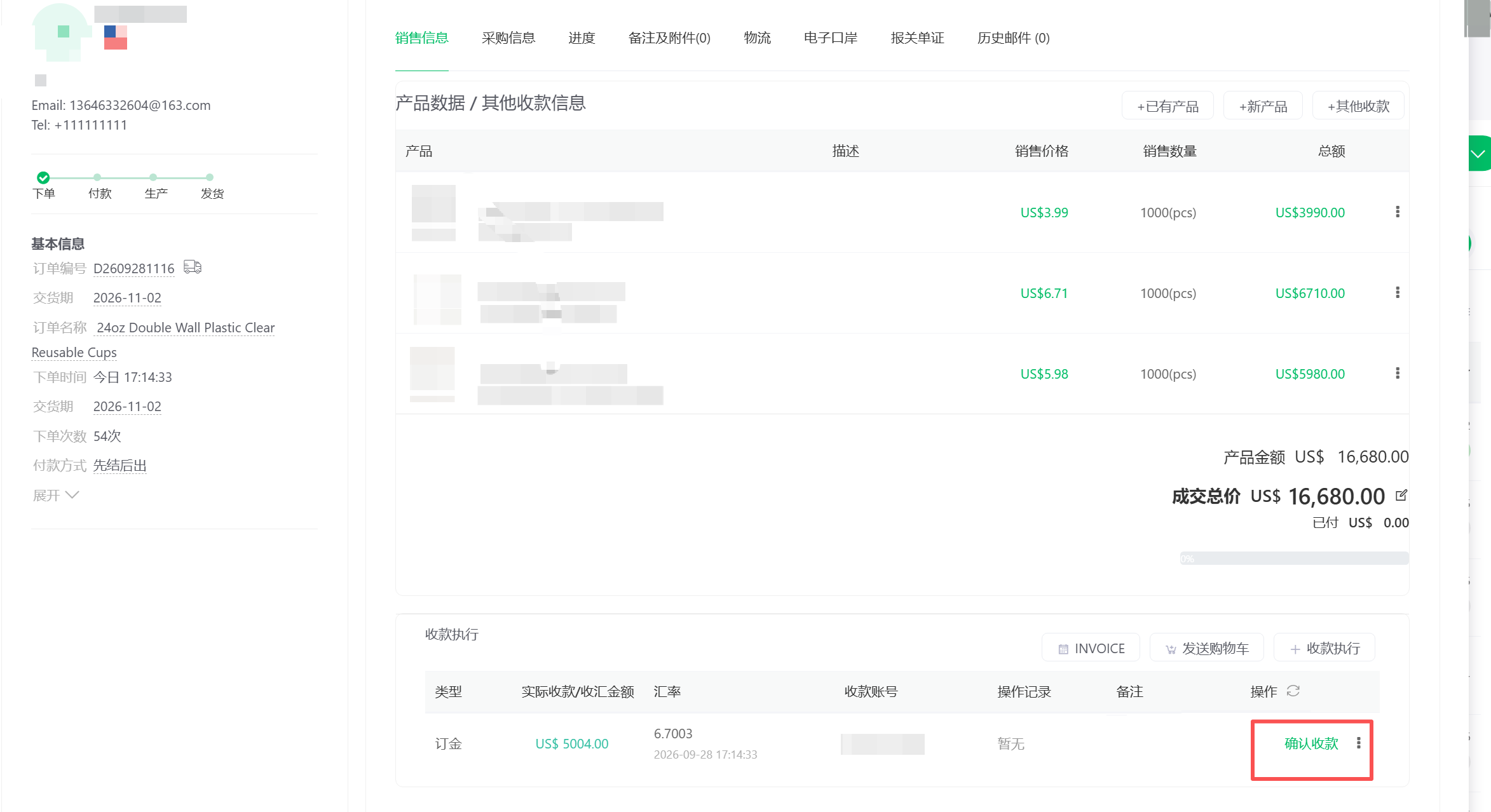This screenshot has height=812, width=1491.
Task: Open the 历史邮件 (0) tab
Action: (x=1013, y=38)
